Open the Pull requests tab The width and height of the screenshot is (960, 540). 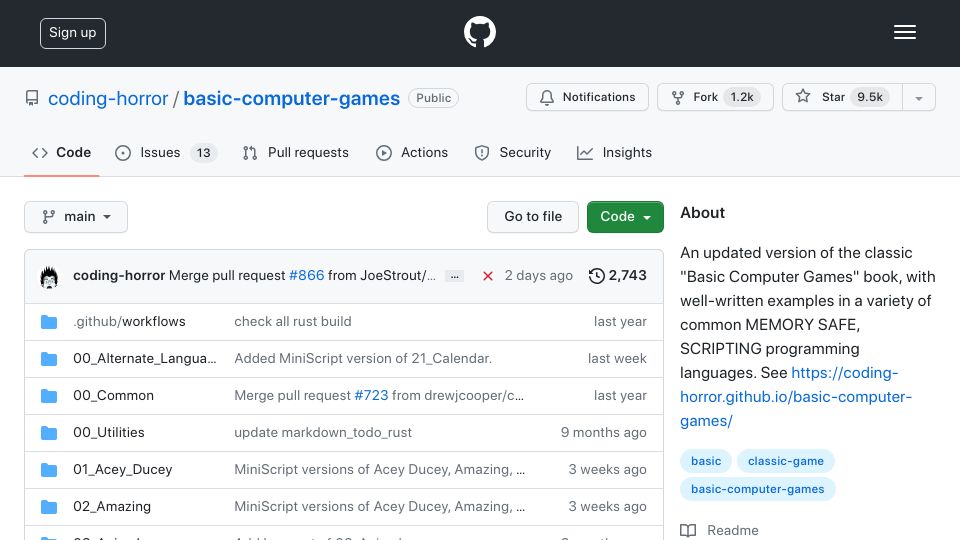pyautogui.click(x=296, y=152)
